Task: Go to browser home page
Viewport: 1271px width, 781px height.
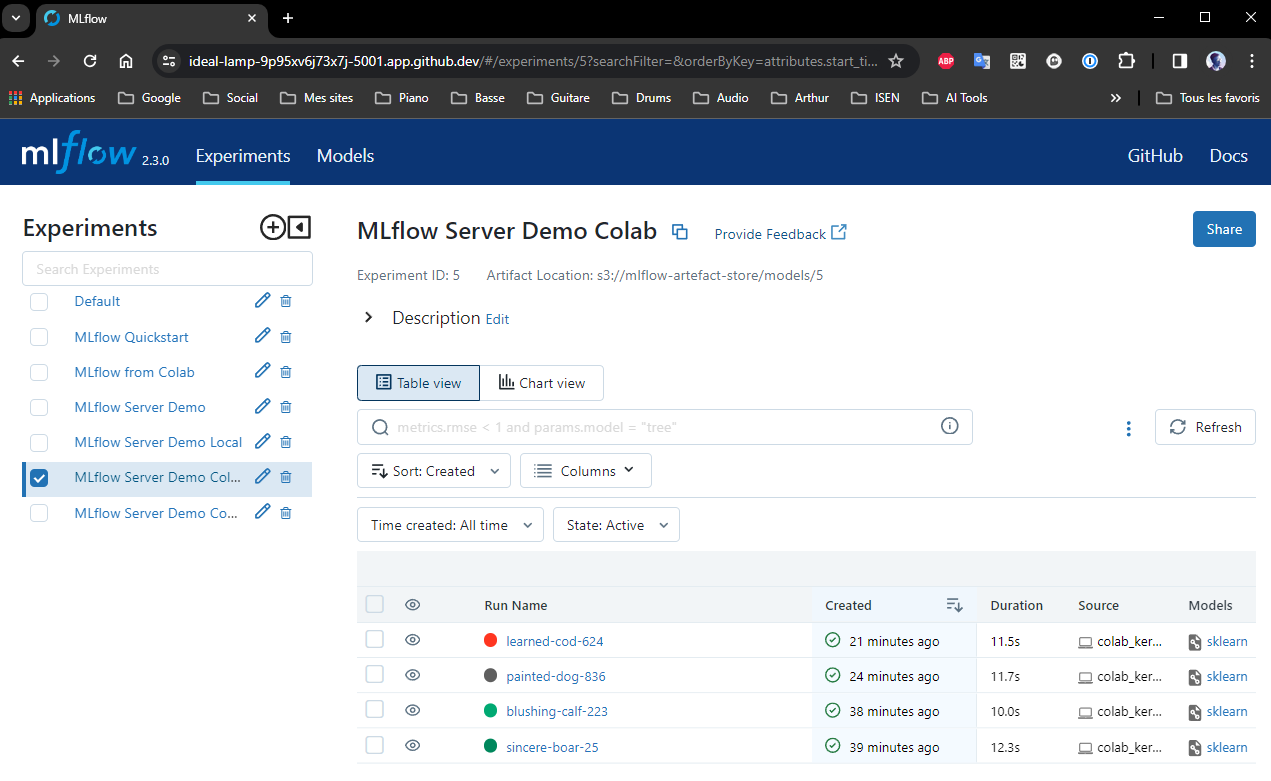Action: (x=126, y=61)
